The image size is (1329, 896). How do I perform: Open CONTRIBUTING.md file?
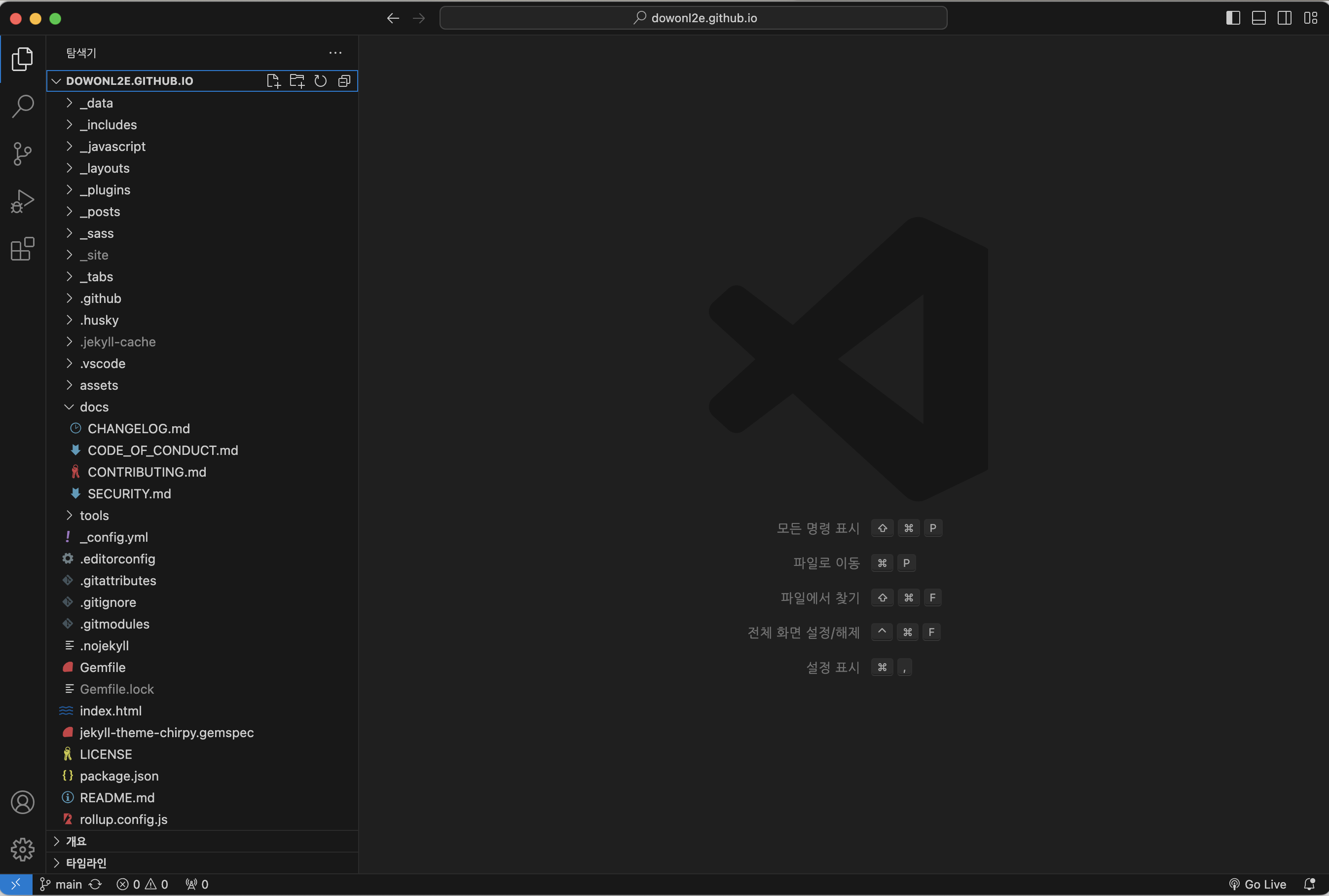point(202,473)
